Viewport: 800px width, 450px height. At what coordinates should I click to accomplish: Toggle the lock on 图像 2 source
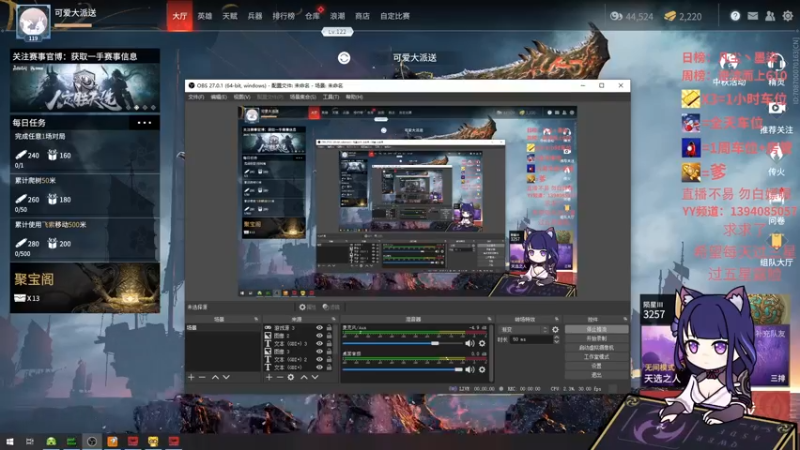click(329, 336)
